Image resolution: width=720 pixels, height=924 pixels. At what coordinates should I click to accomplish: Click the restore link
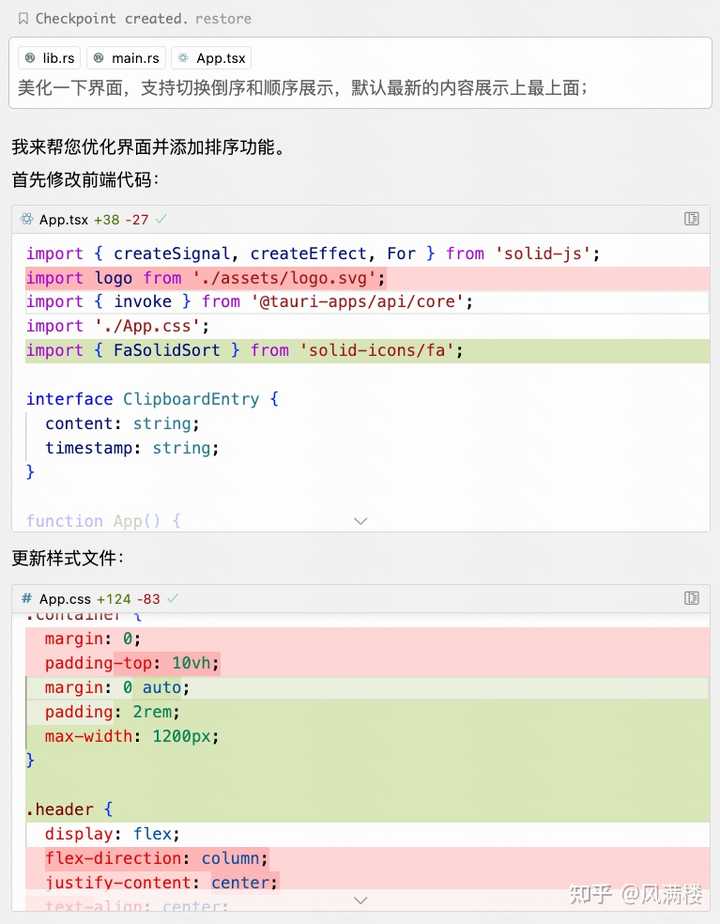point(223,18)
